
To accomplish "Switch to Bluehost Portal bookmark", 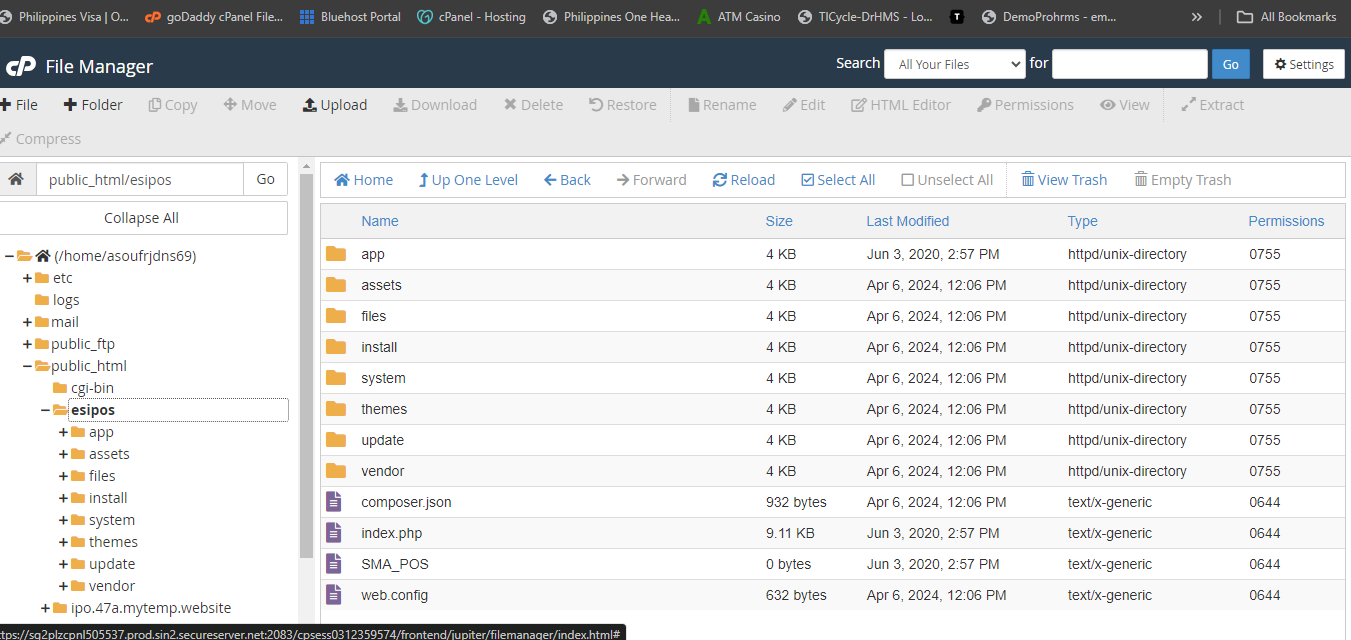I will (x=350, y=17).
